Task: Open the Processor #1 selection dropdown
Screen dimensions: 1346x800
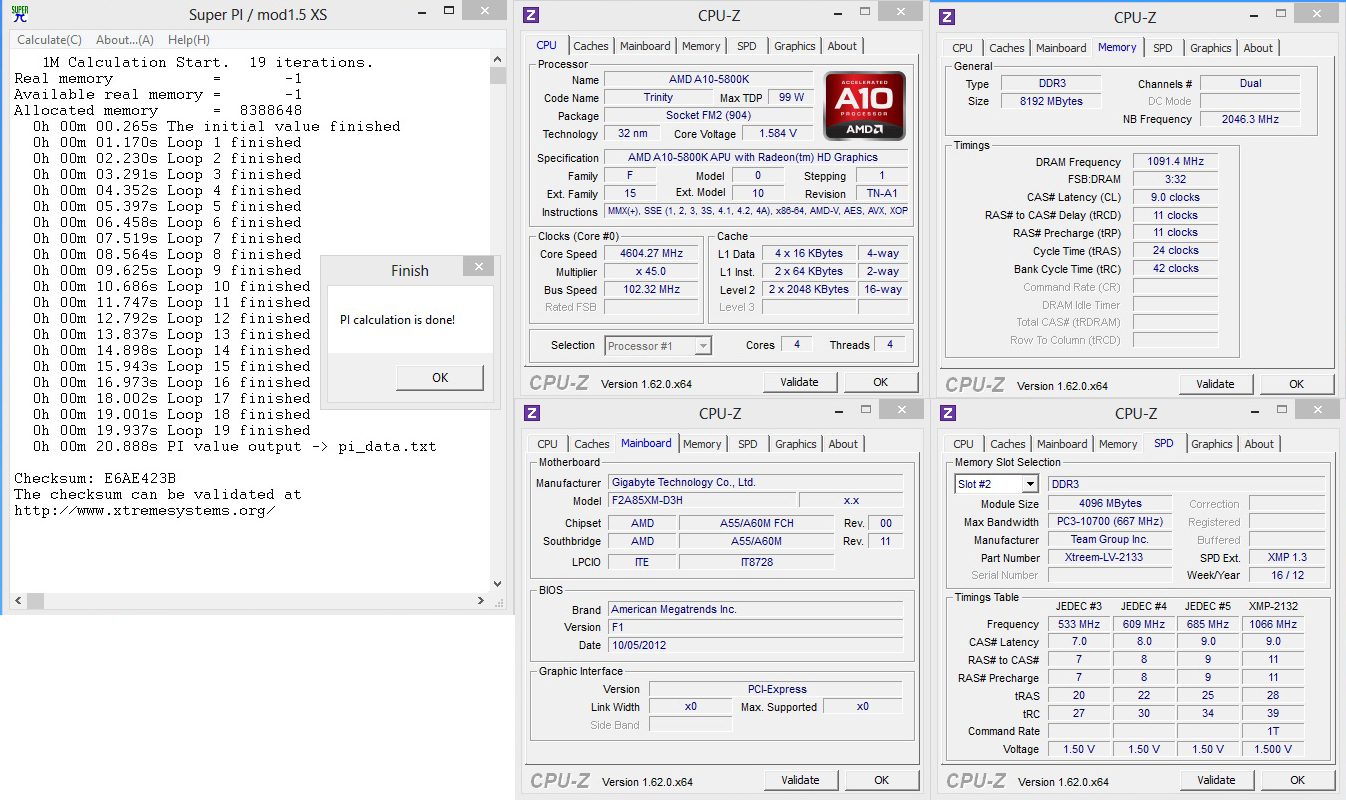Action: (658, 346)
